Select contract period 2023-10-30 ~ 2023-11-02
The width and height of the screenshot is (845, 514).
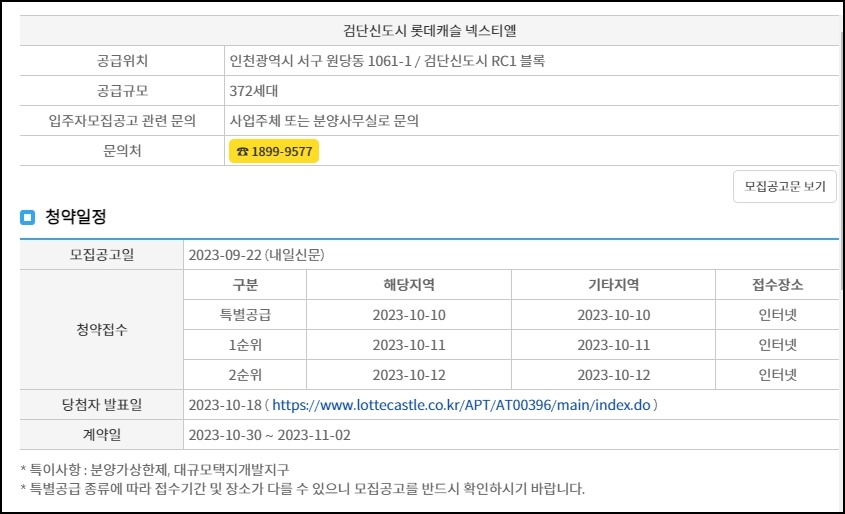[x=269, y=435]
